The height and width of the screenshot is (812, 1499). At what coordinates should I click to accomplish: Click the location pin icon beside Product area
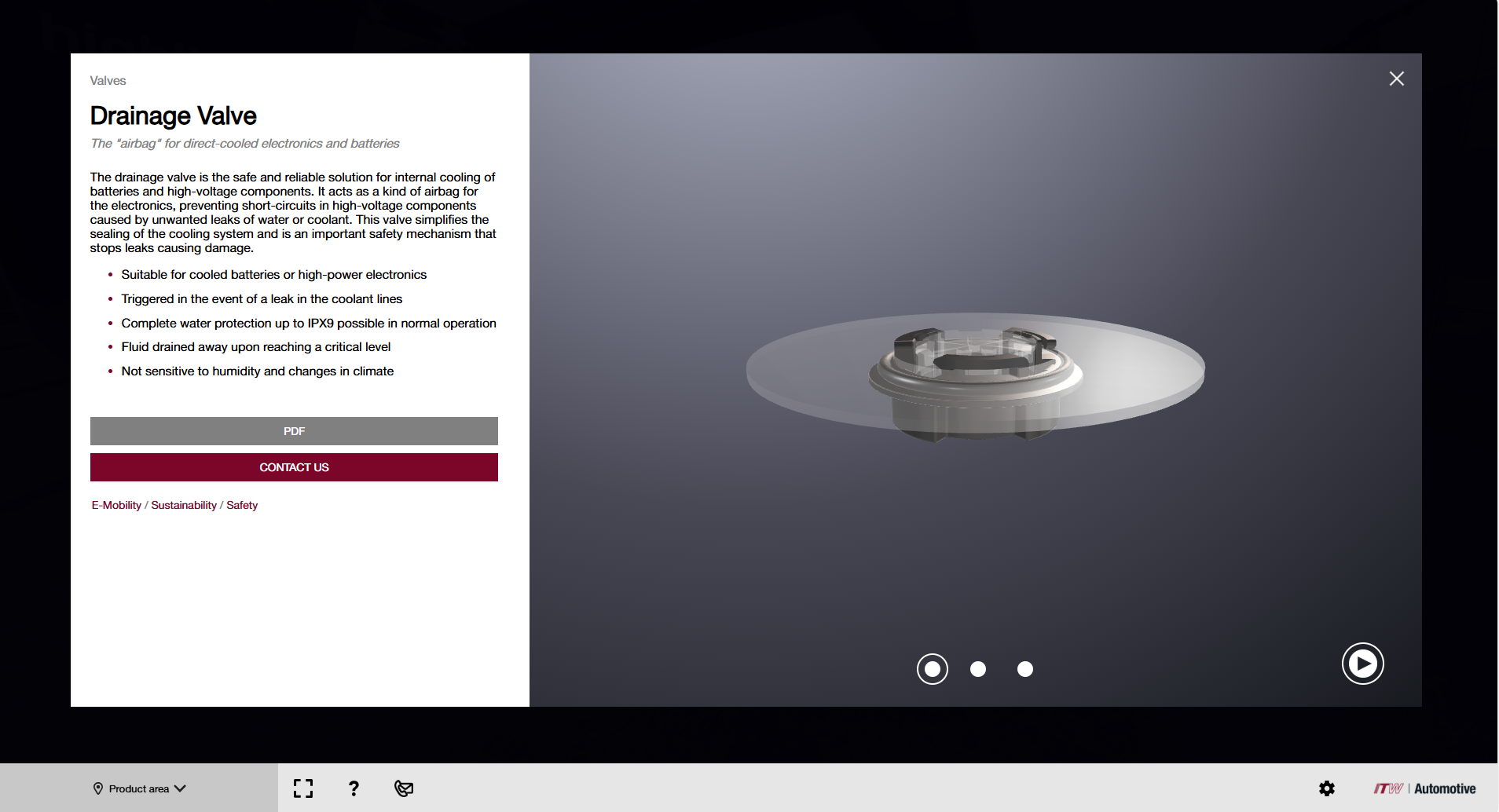(98, 788)
